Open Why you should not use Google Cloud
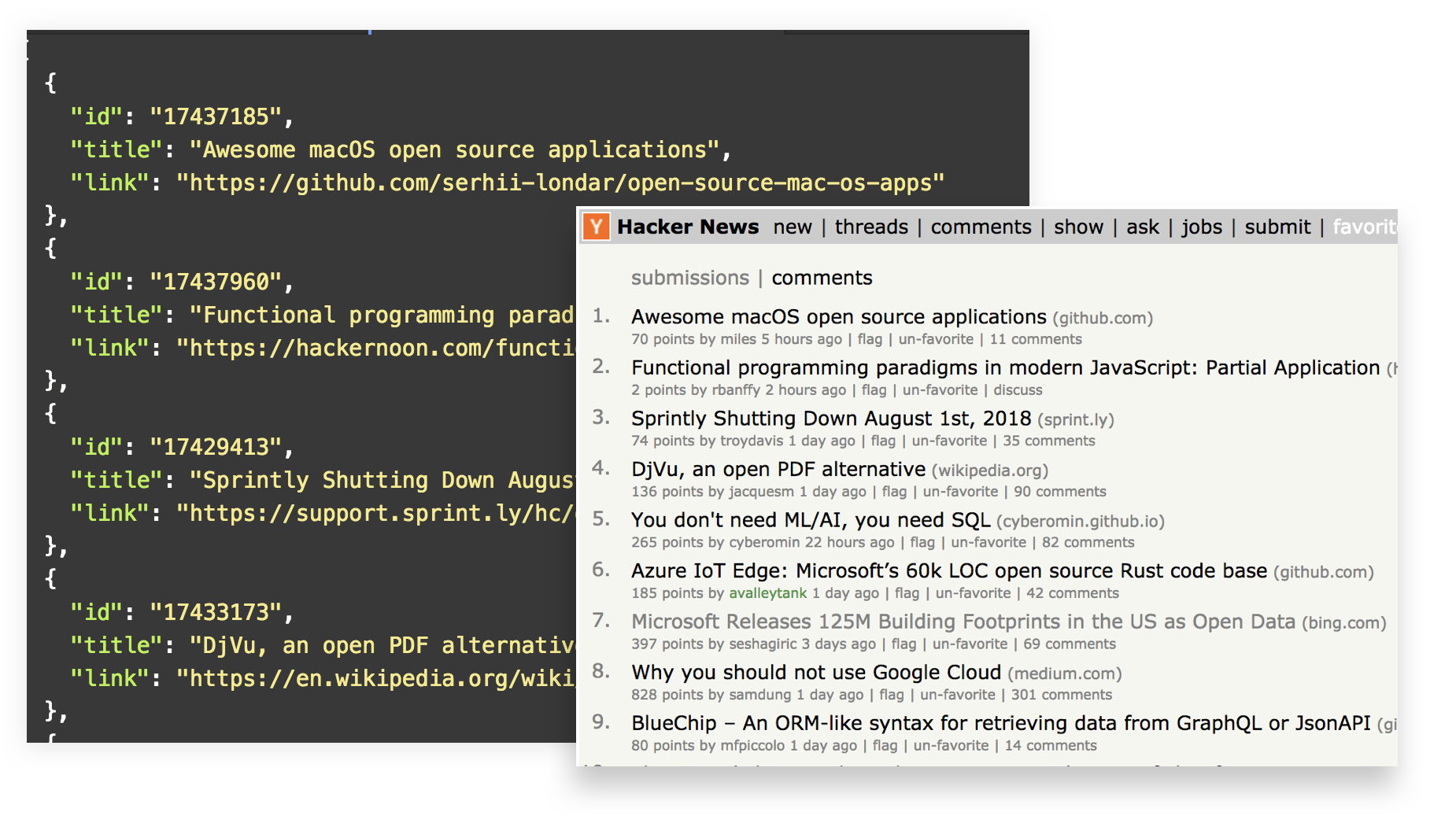 tap(816, 673)
